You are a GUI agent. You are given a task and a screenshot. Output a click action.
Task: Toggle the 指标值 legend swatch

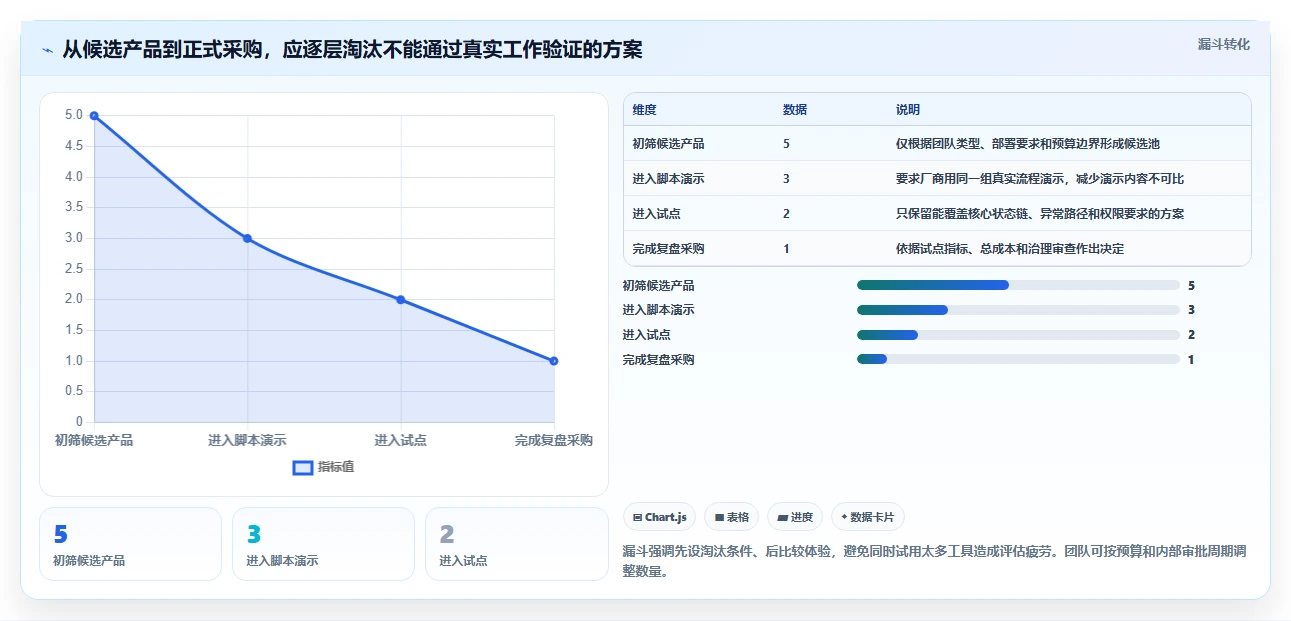[302, 468]
